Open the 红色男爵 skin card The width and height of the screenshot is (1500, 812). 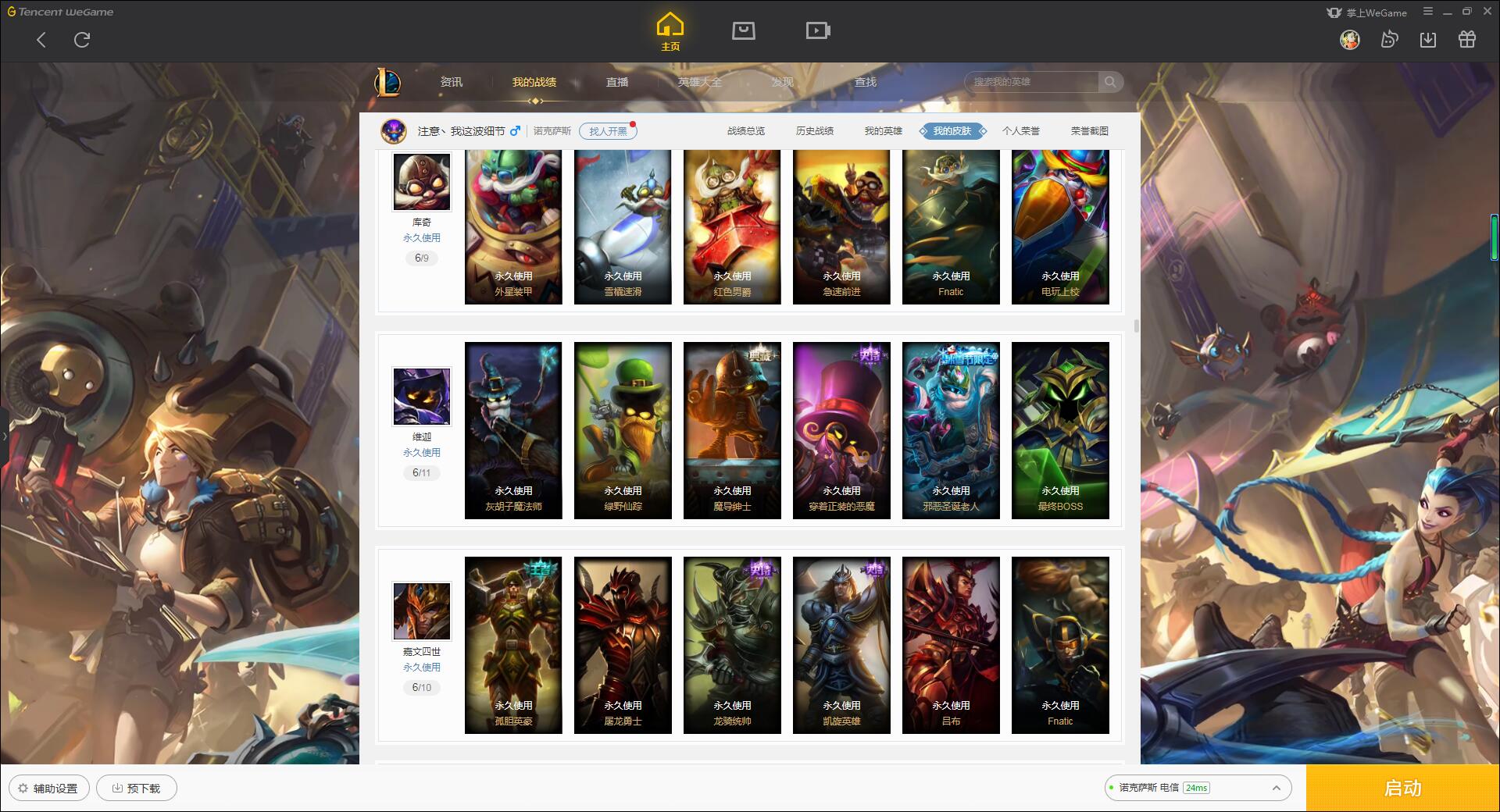click(732, 226)
